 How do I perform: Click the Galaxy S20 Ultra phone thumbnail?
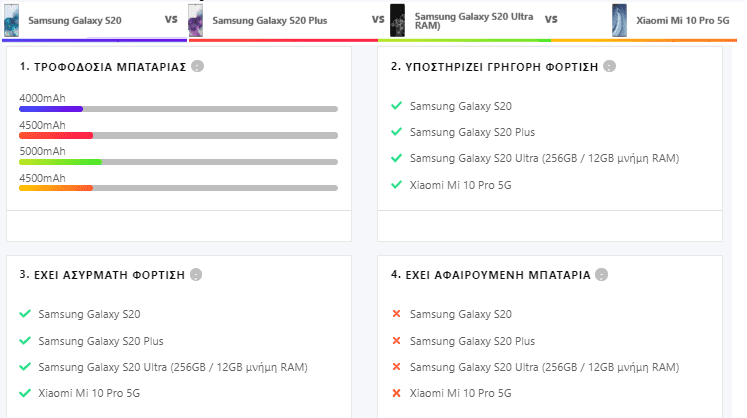pyautogui.click(x=397, y=20)
